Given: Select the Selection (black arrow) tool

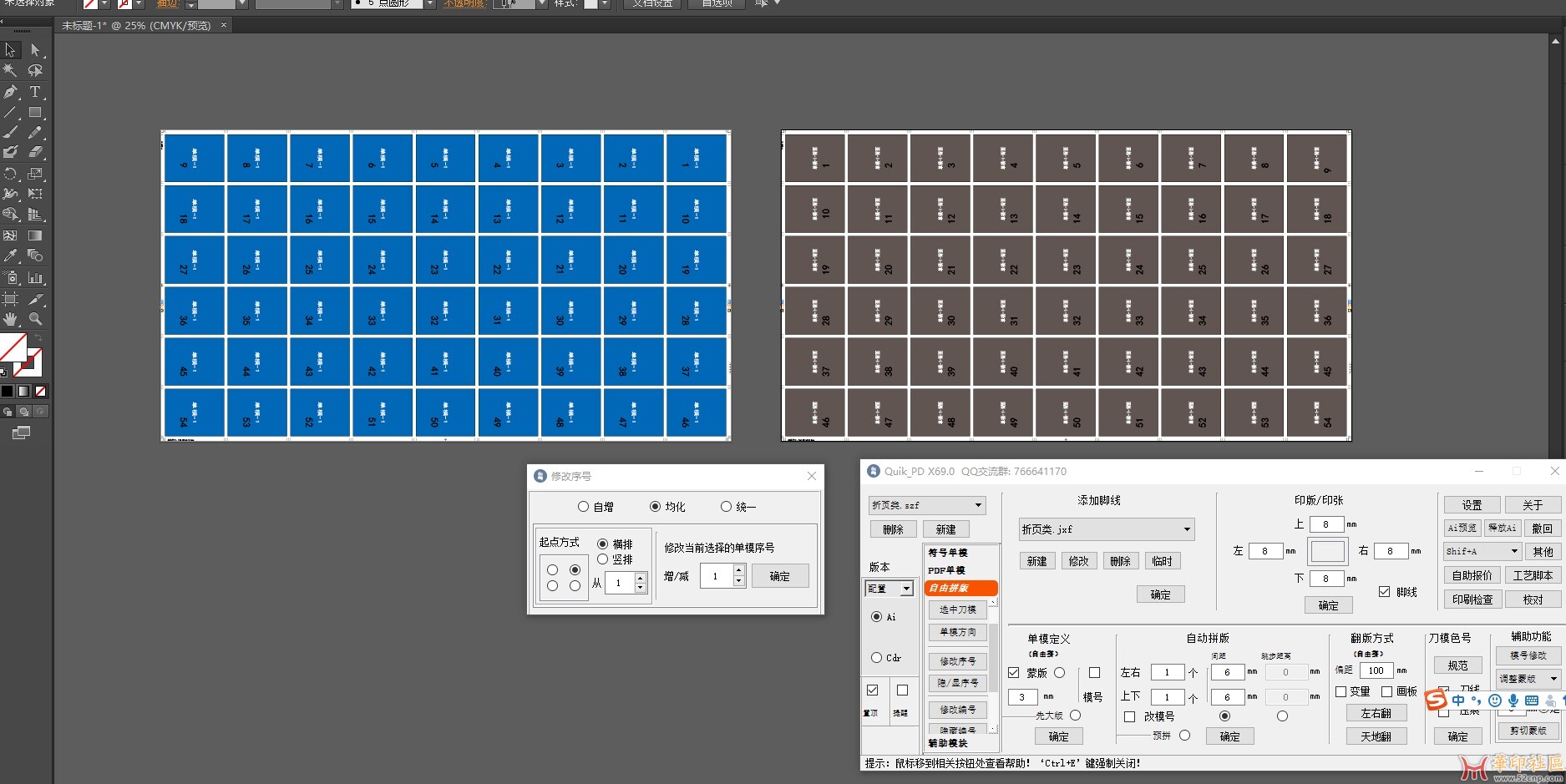Looking at the screenshot, I should point(10,51).
